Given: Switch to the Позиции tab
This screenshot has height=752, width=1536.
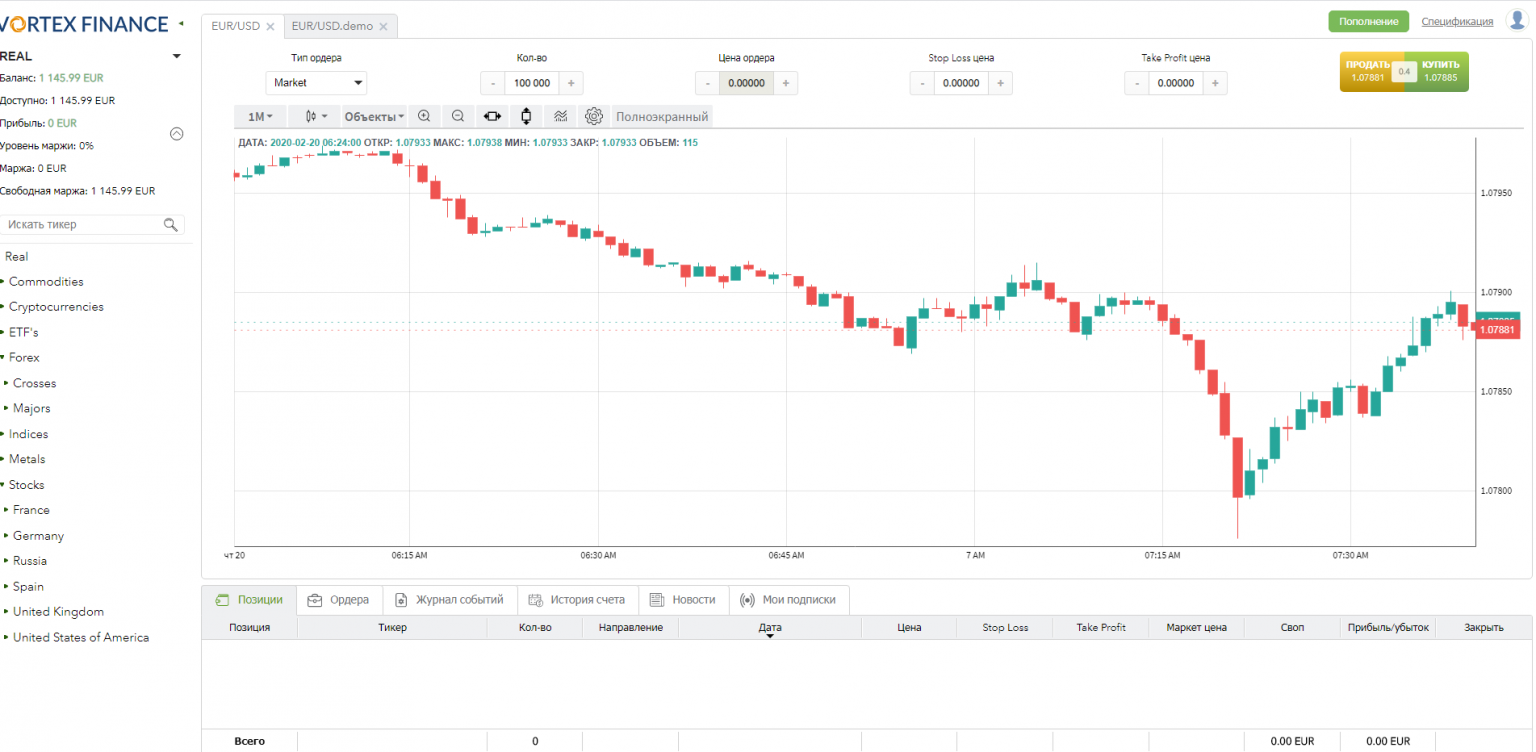Looking at the screenshot, I should click(x=249, y=600).
